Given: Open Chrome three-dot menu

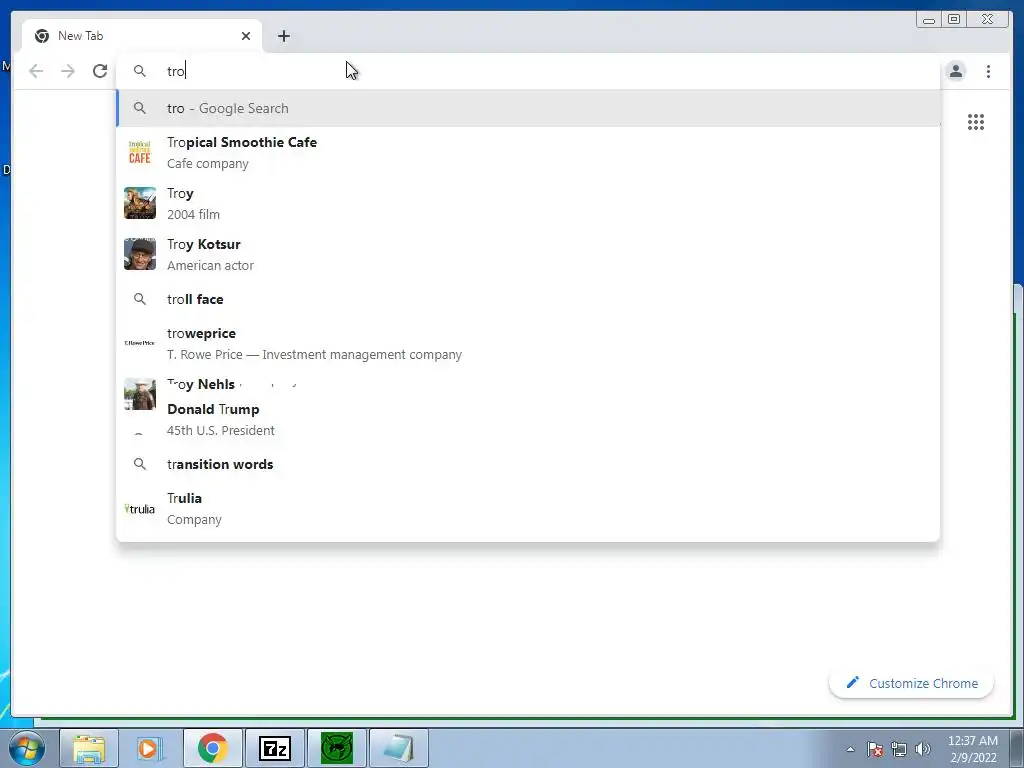Looking at the screenshot, I should (x=988, y=71).
